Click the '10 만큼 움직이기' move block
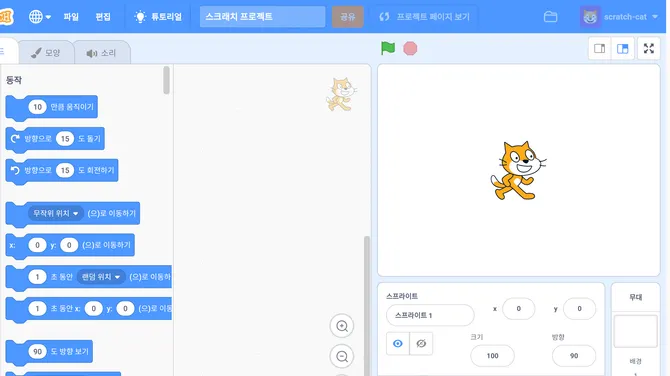The height and width of the screenshot is (376, 670). point(51,107)
